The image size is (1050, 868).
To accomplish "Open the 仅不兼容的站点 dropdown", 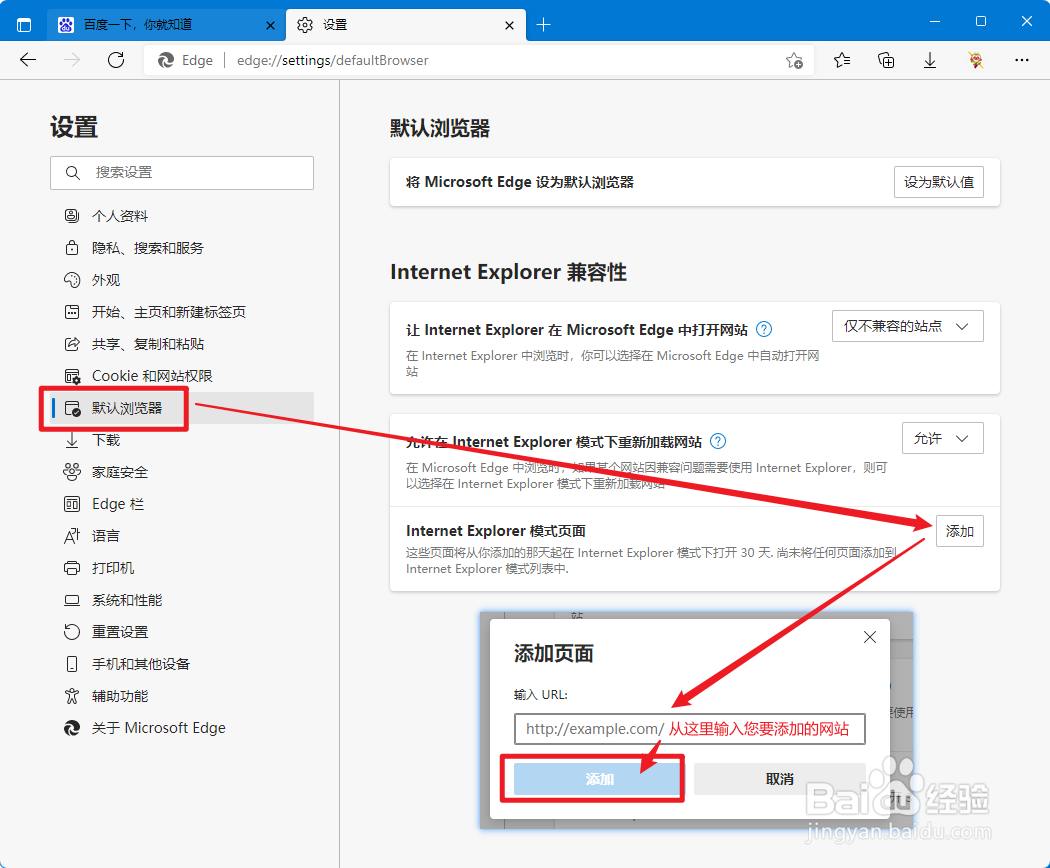I will [907, 325].
